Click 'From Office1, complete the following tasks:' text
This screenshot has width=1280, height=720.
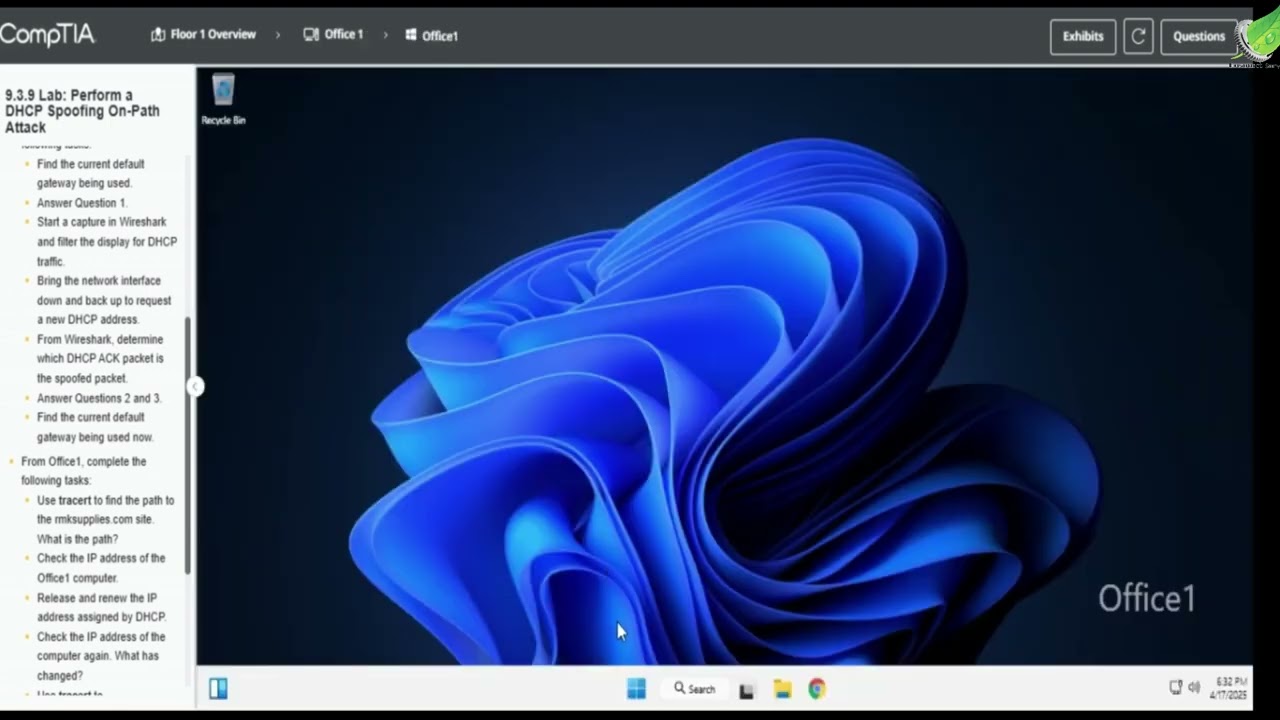[x=84, y=471]
